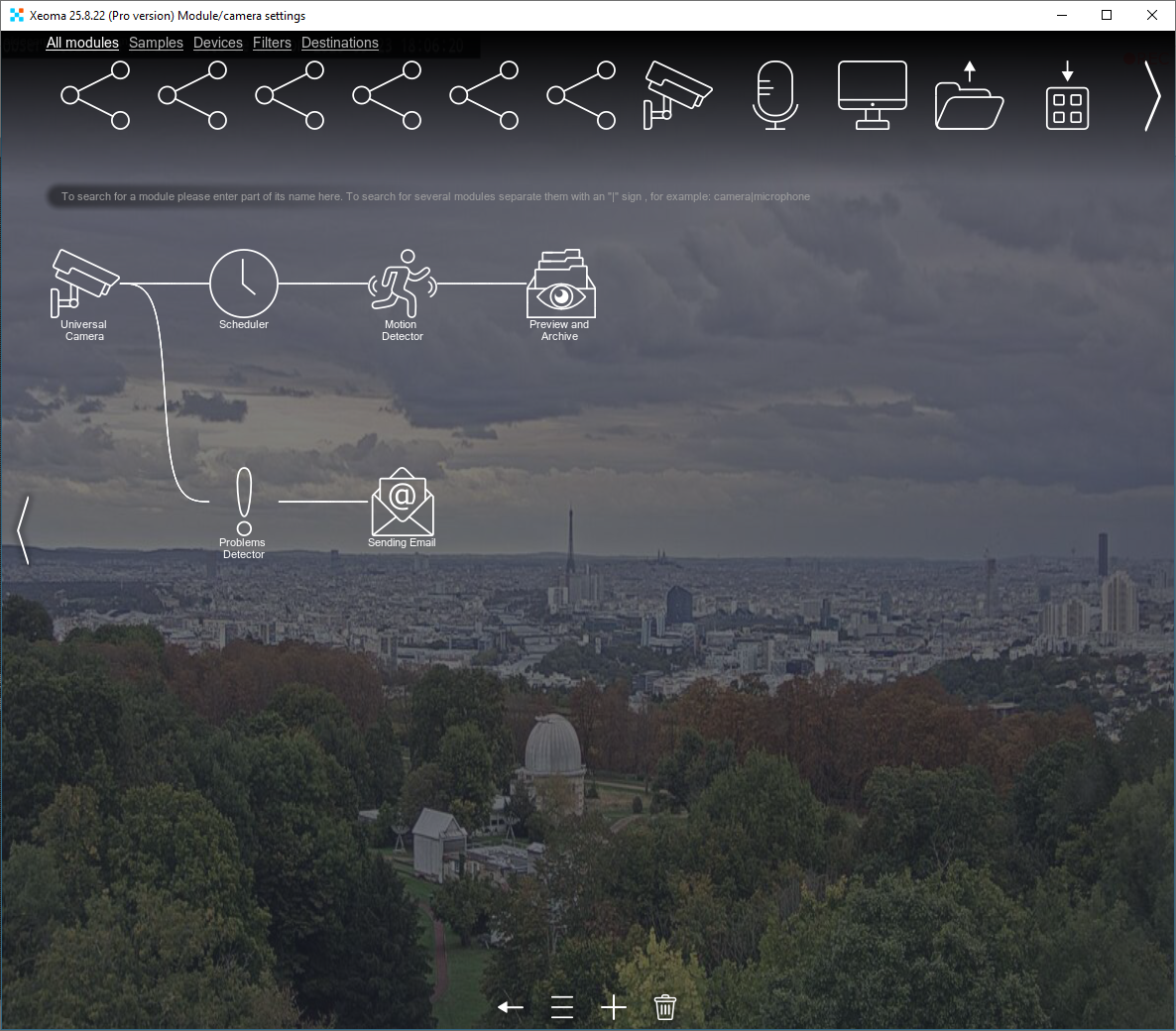1176x1031 pixels.
Task: Click the trash icon to delete
Action: (x=664, y=1006)
